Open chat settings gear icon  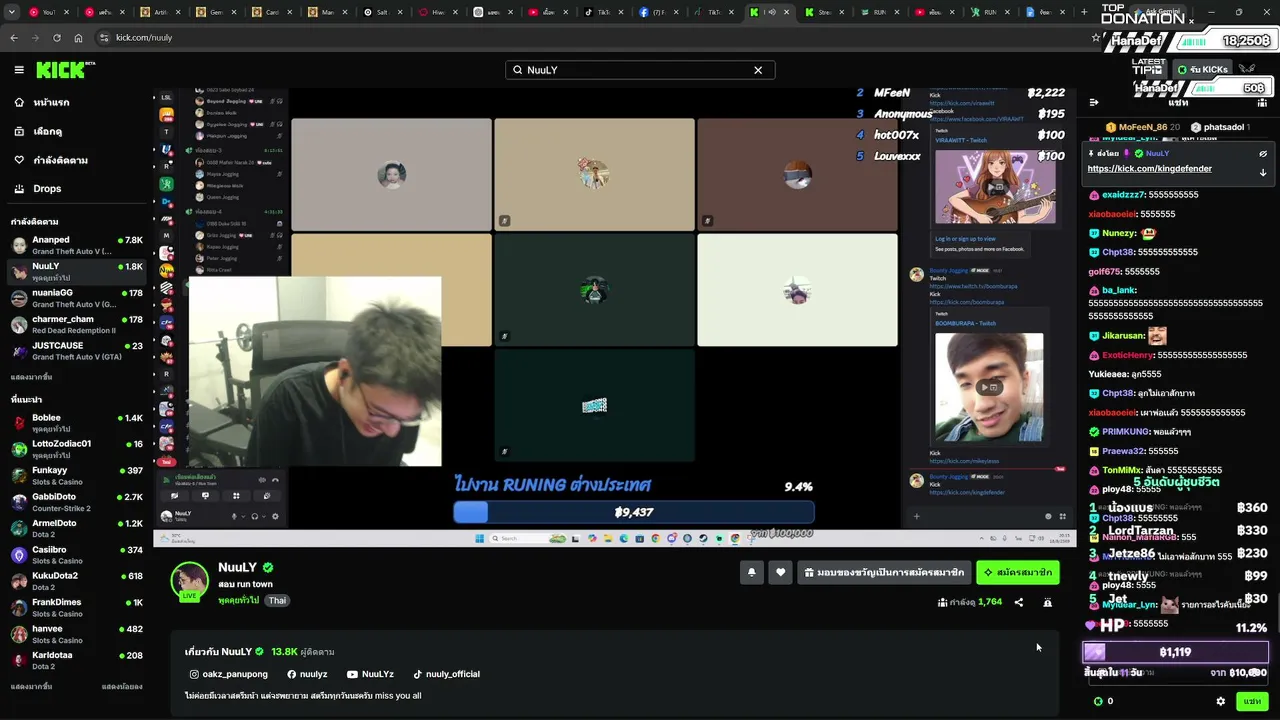click(1220, 701)
